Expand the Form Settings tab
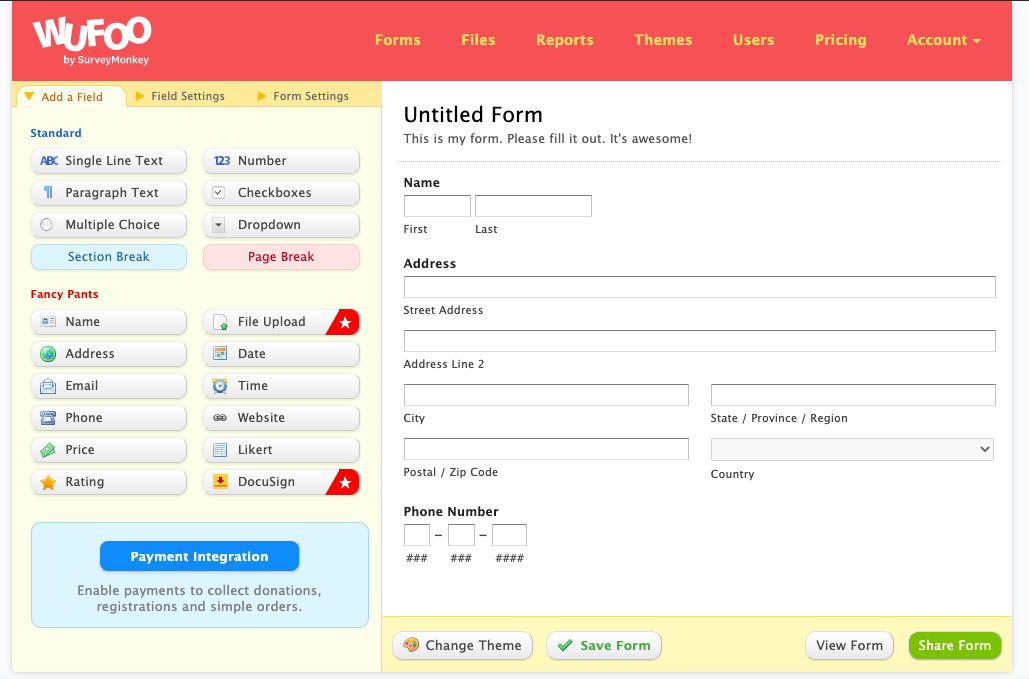 (x=303, y=96)
